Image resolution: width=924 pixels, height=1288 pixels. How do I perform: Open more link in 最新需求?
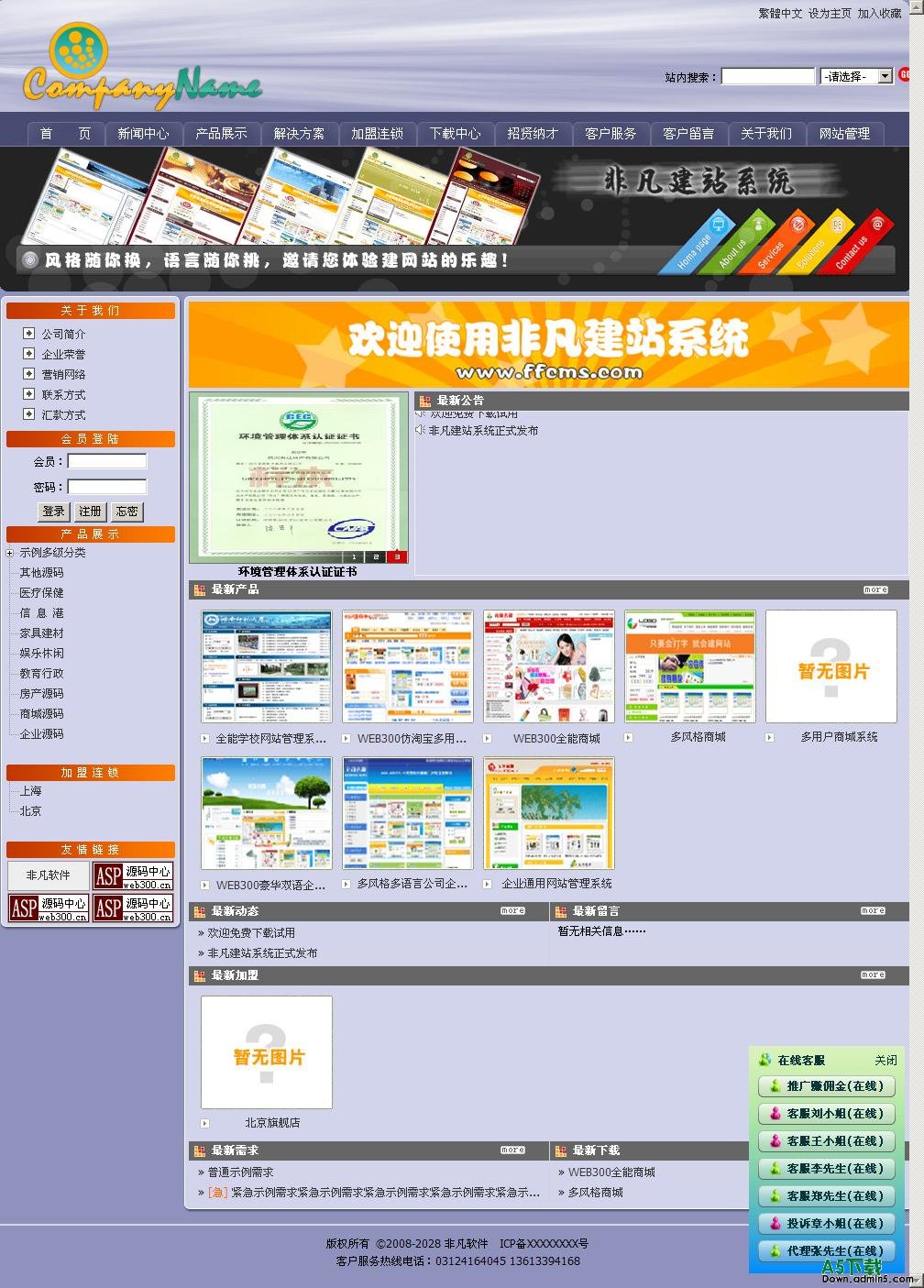click(x=512, y=1150)
